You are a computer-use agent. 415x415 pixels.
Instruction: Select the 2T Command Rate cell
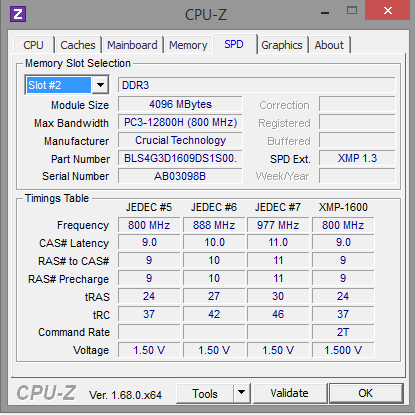[x=343, y=332]
